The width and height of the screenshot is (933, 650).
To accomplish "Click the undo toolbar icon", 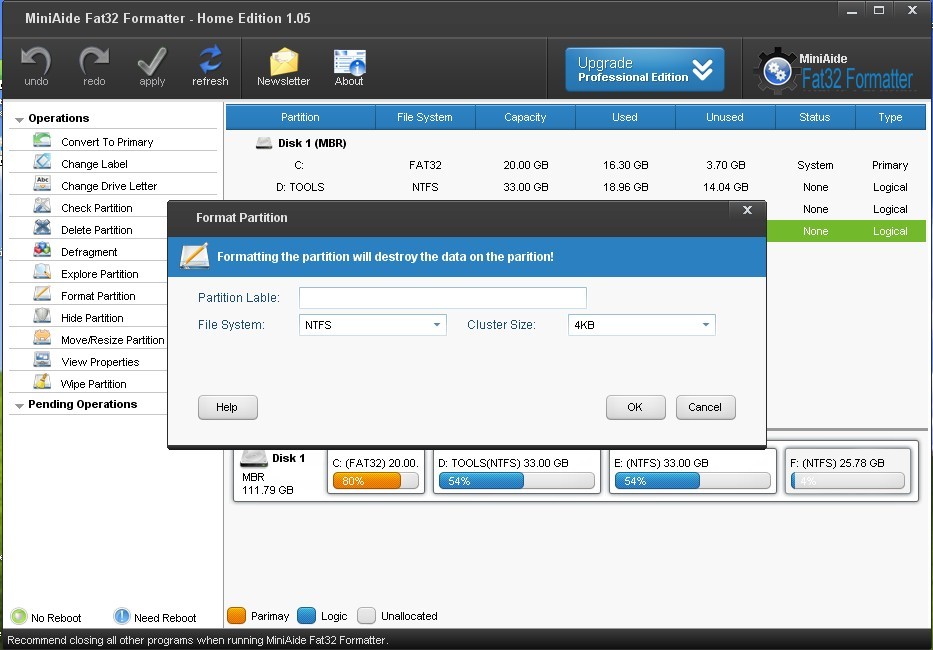I will pos(36,61).
